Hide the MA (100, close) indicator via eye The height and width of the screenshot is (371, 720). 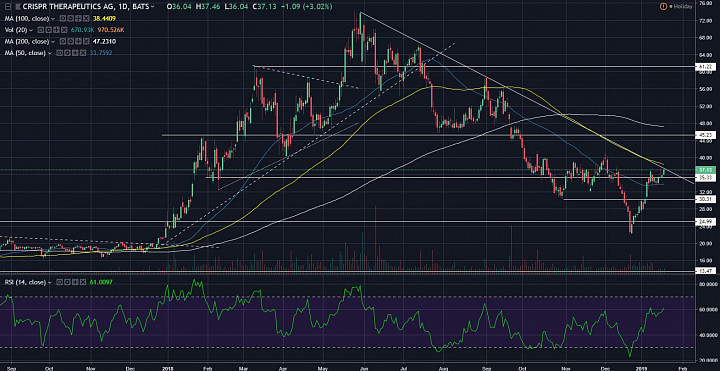pos(63,18)
